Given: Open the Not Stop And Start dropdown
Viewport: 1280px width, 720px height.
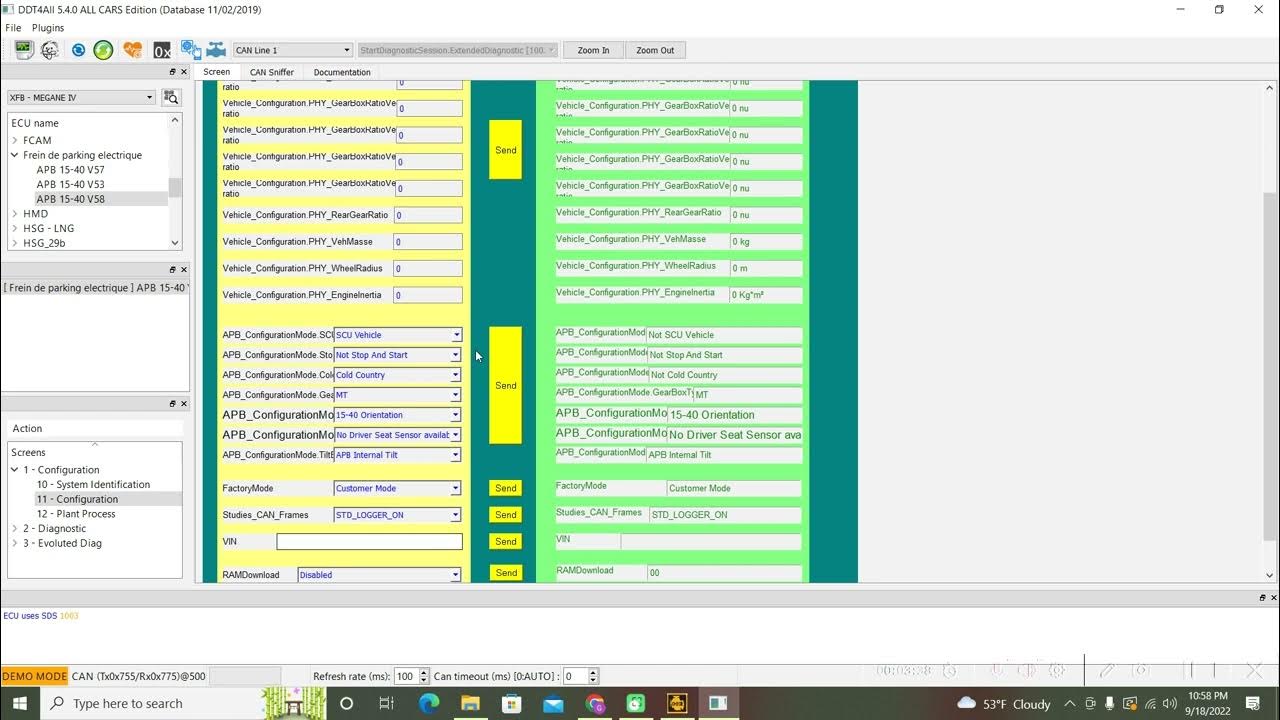Looking at the screenshot, I should click(397, 355).
